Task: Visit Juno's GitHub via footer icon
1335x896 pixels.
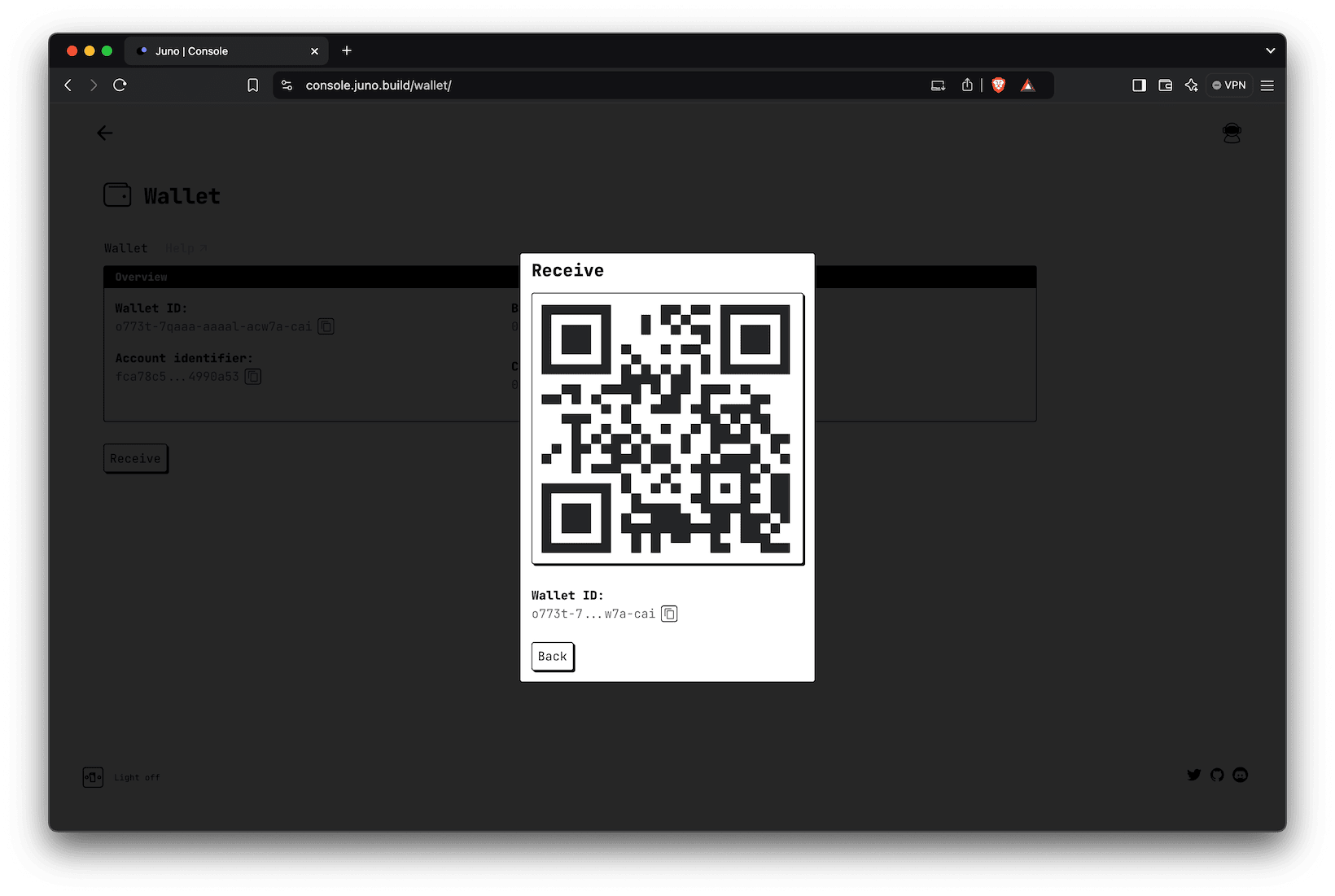Action: pos(1217,775)
